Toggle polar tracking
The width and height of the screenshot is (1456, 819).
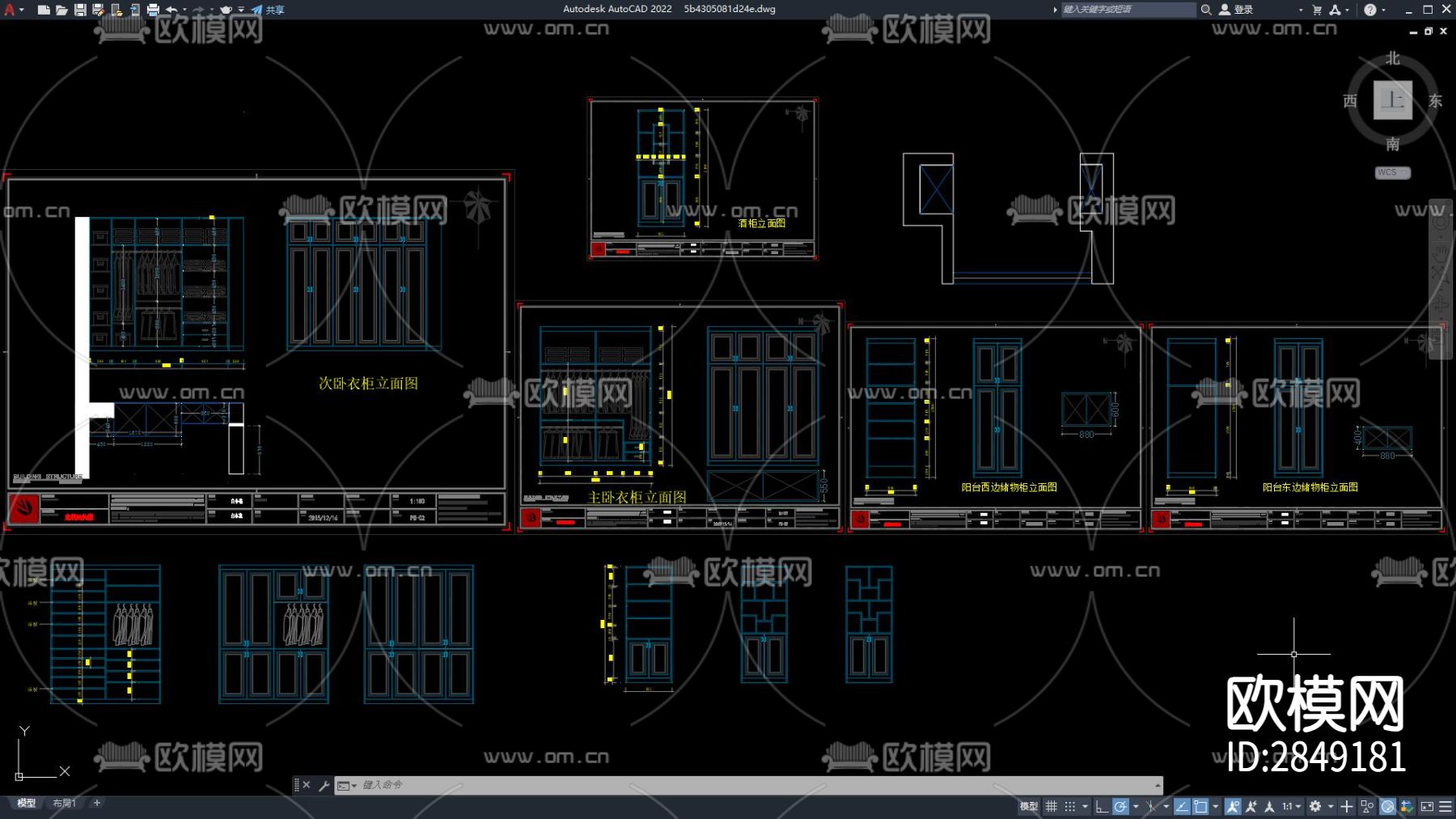pyautogui.click(x=1120, y=806)
